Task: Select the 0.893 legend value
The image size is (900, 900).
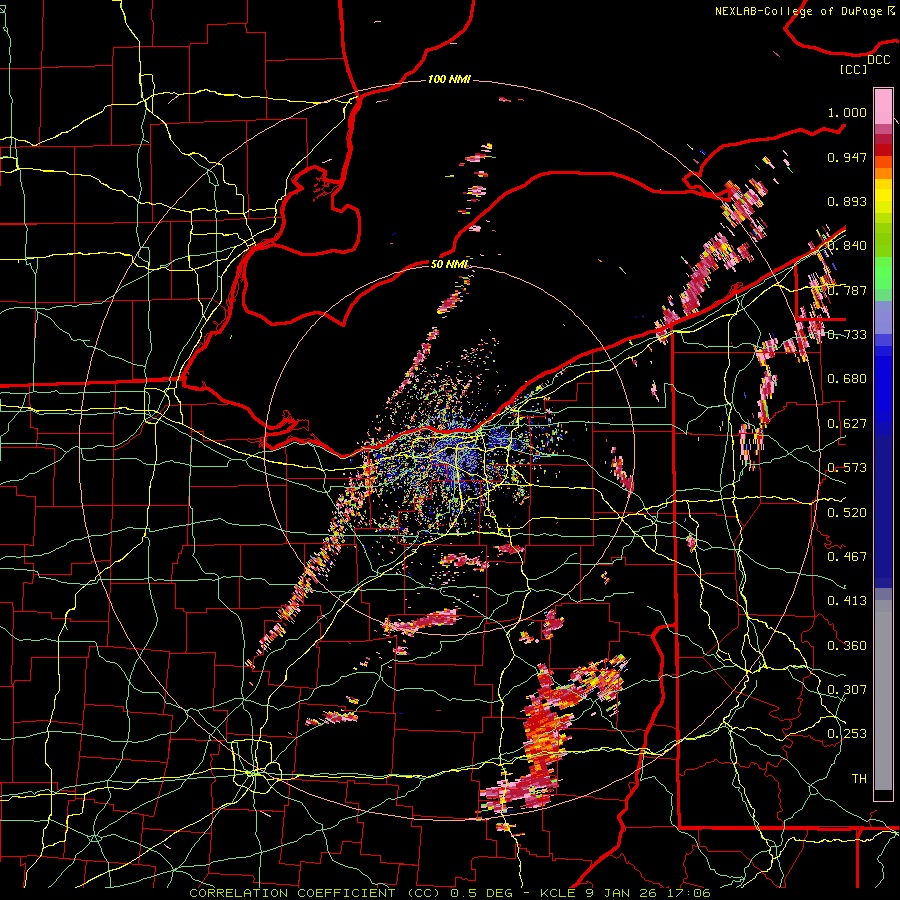Action: tap(847, 201)
